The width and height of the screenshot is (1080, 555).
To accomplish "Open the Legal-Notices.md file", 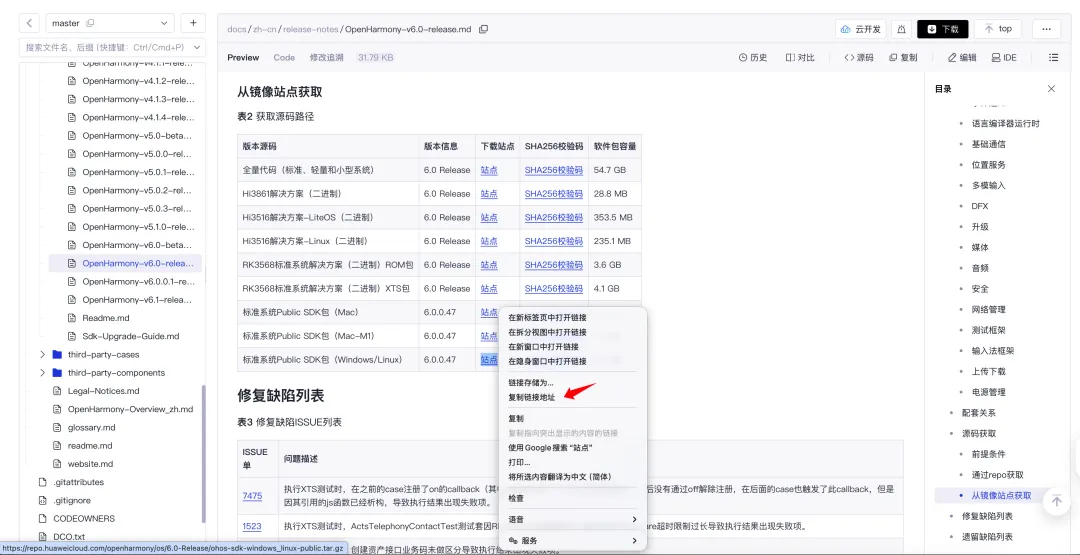I will coord(103,391).
